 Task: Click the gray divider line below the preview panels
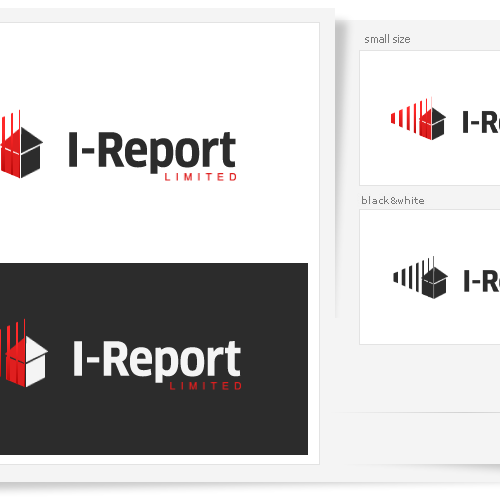pyautogui.click(x=417, y=412)
